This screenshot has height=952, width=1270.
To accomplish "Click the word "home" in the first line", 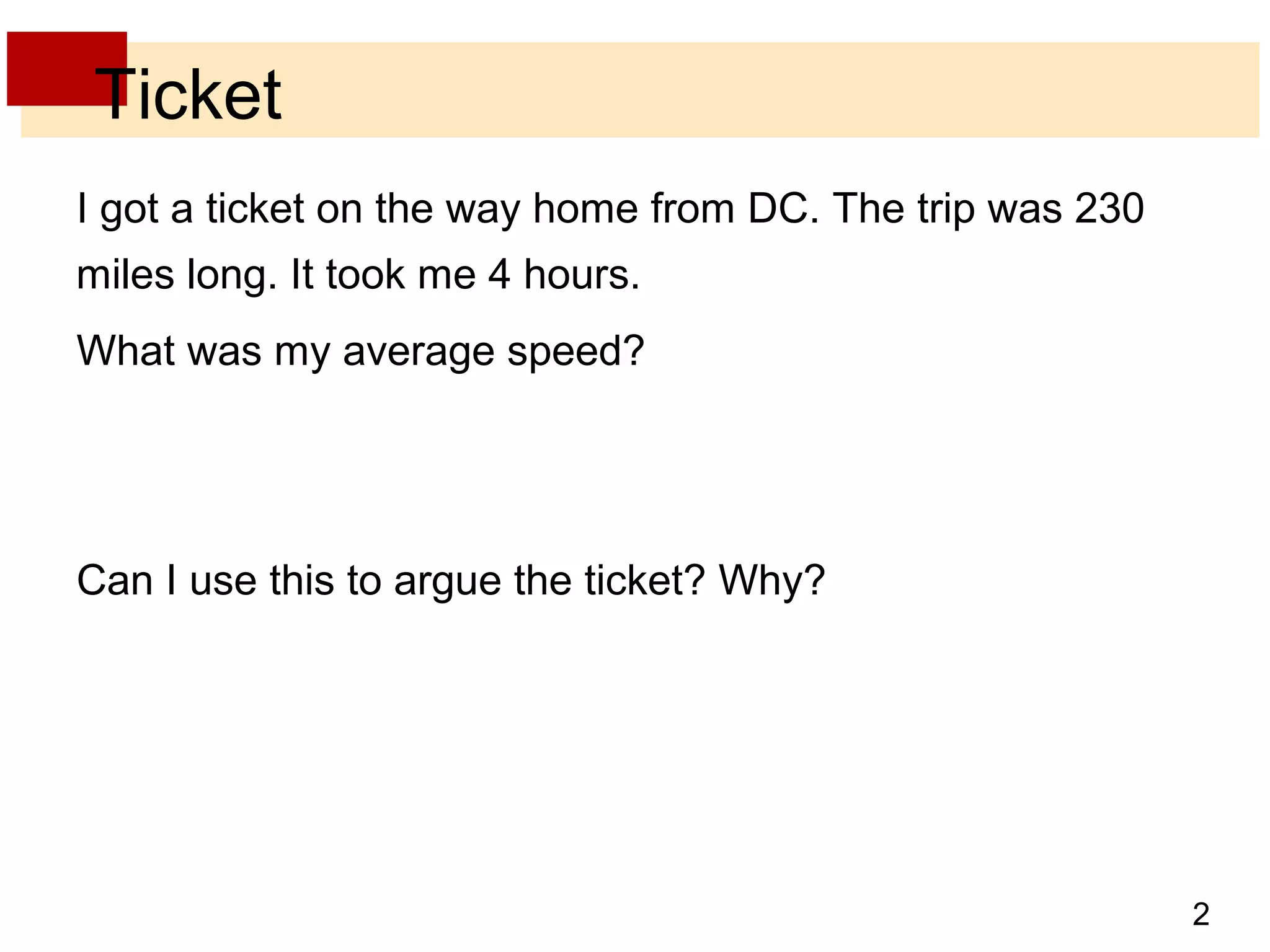I will 585,208.
